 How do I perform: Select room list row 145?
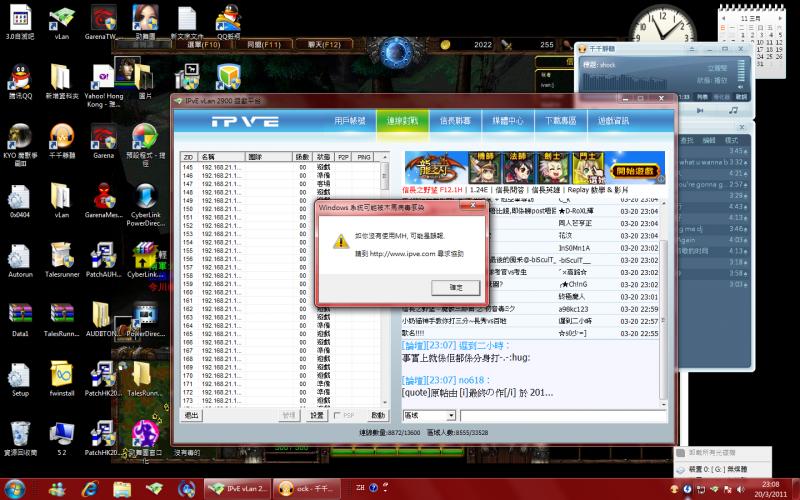[x=281, y=167]
